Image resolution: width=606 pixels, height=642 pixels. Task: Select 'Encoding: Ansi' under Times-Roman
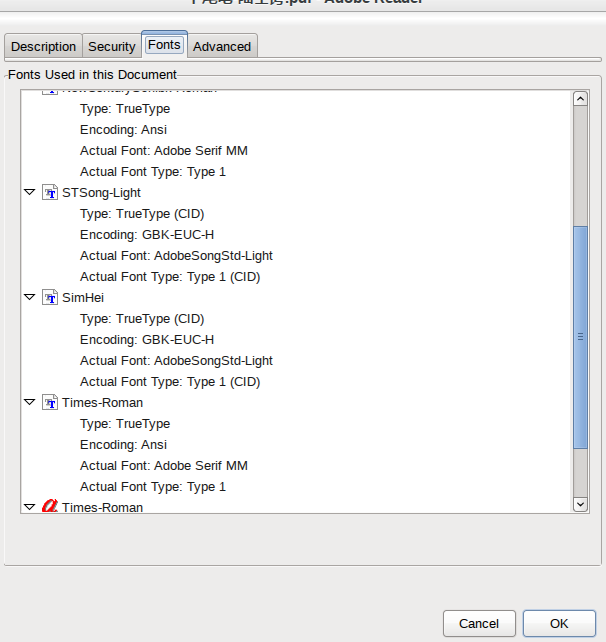coord(123,445)
